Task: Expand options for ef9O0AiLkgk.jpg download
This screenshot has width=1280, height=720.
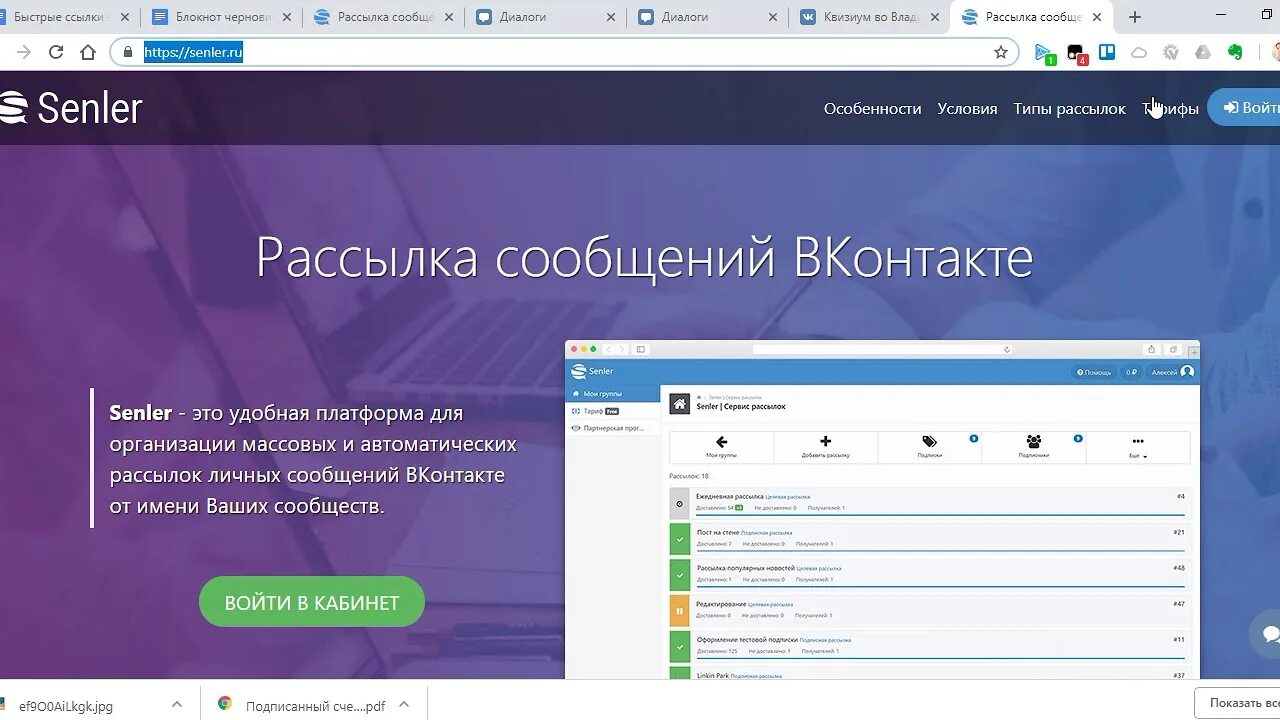Action: 177,704
